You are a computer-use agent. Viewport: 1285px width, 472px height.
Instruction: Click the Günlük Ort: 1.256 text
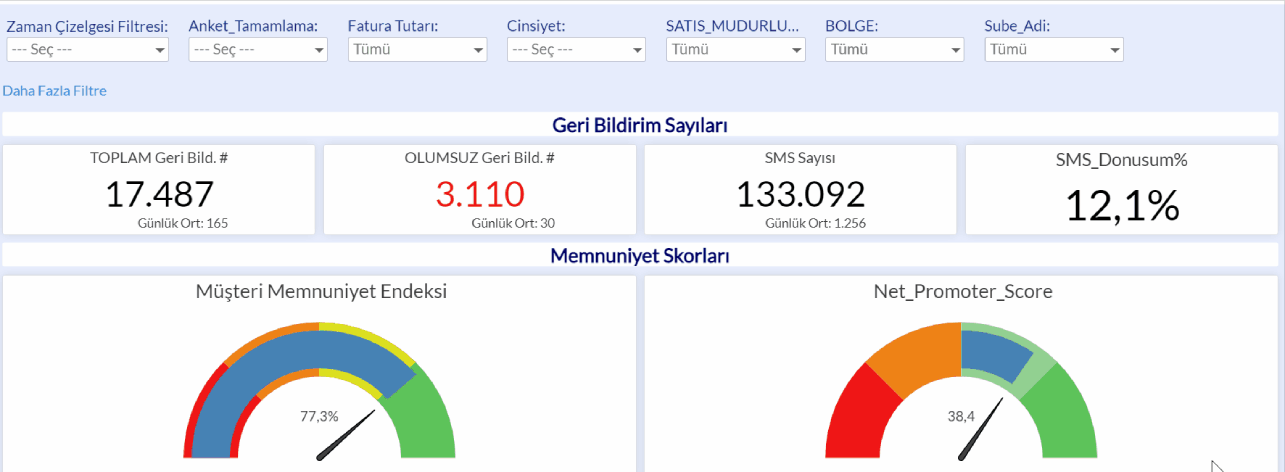[815, 223]
